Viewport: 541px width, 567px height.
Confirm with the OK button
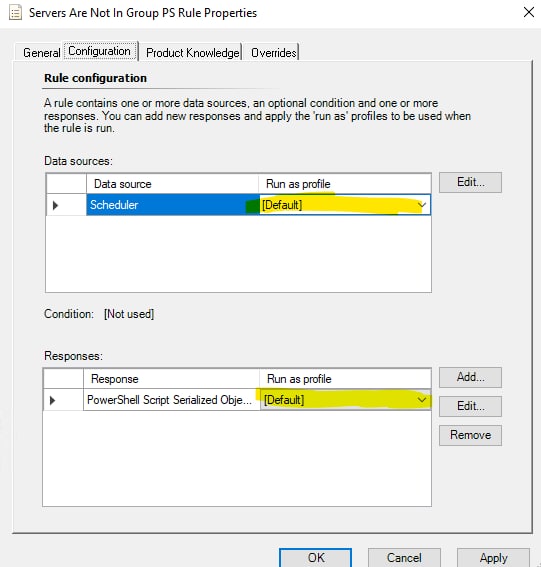point(315,558)
